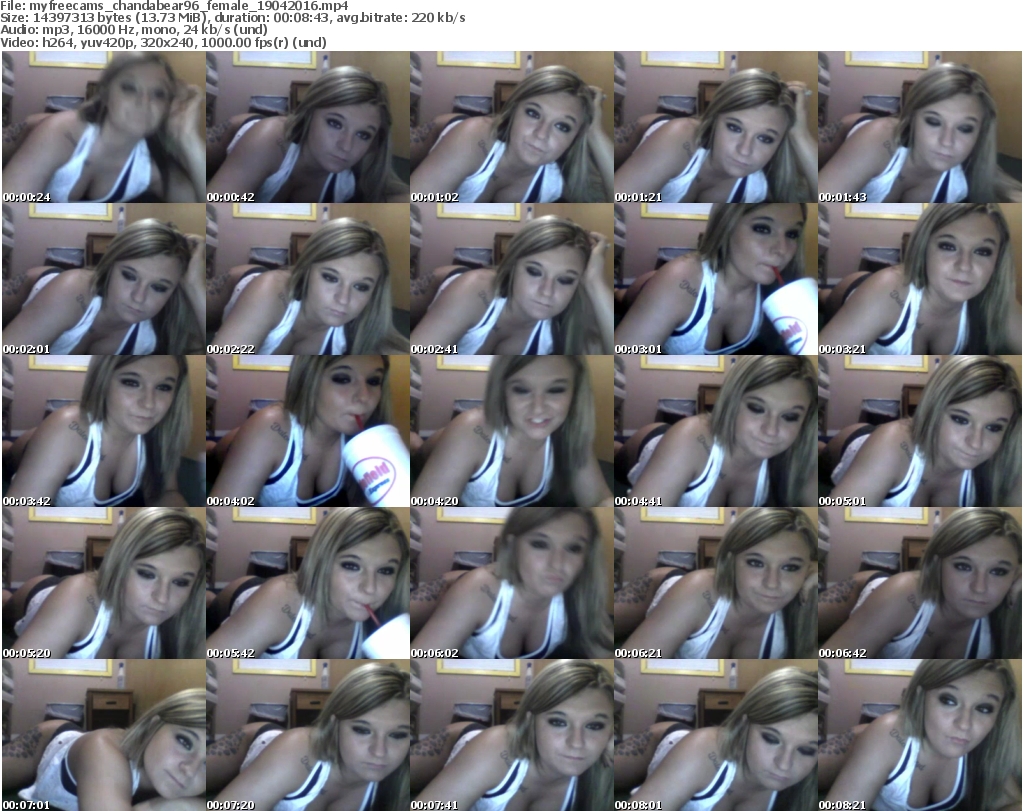
Task: Pick the frame labeled 00:03:42
Action: (104, 432)
